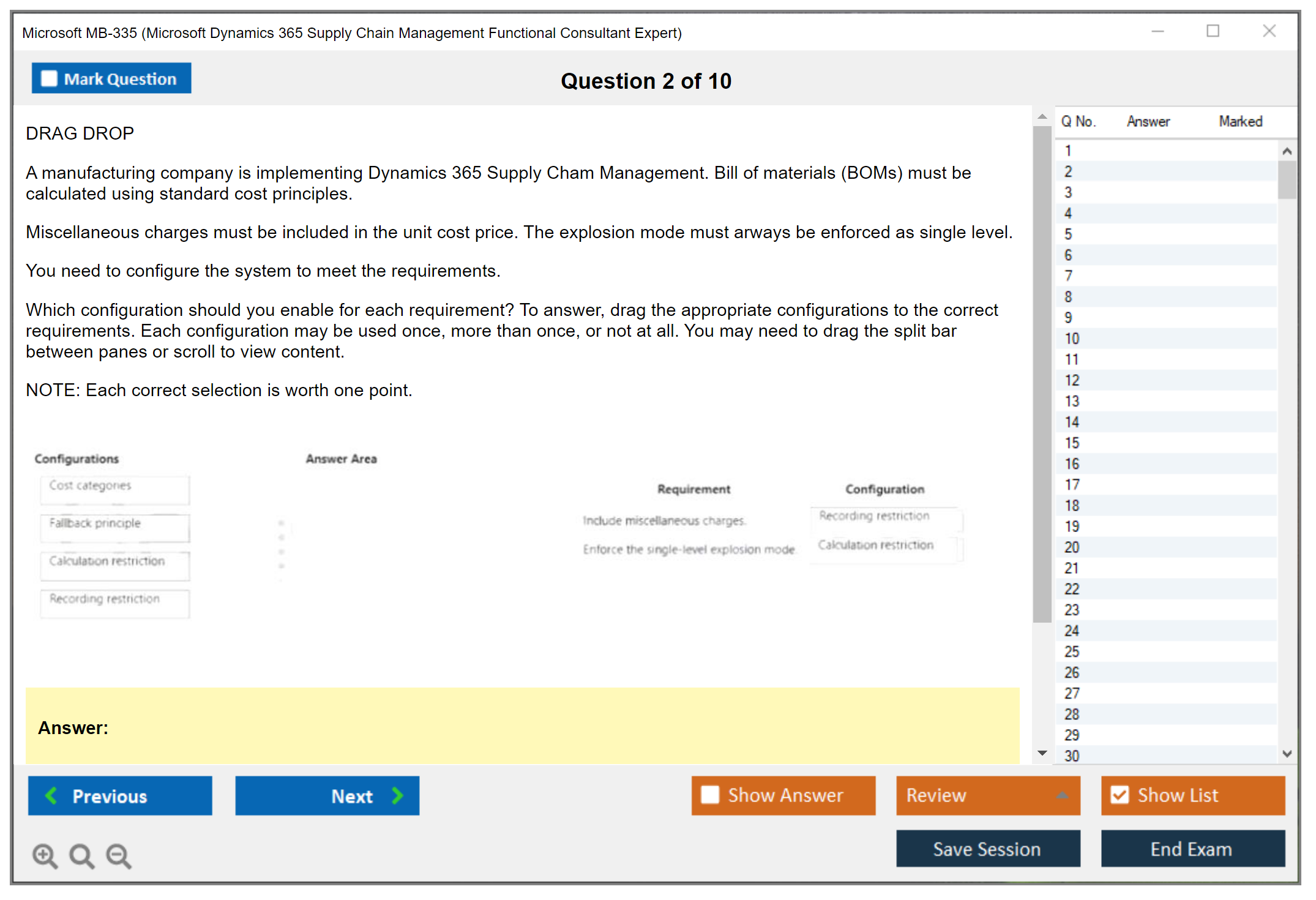The image size is (1316, 900).
Task: Click the reset zoom magnifier icon
Action: click(x=81, y=855)
